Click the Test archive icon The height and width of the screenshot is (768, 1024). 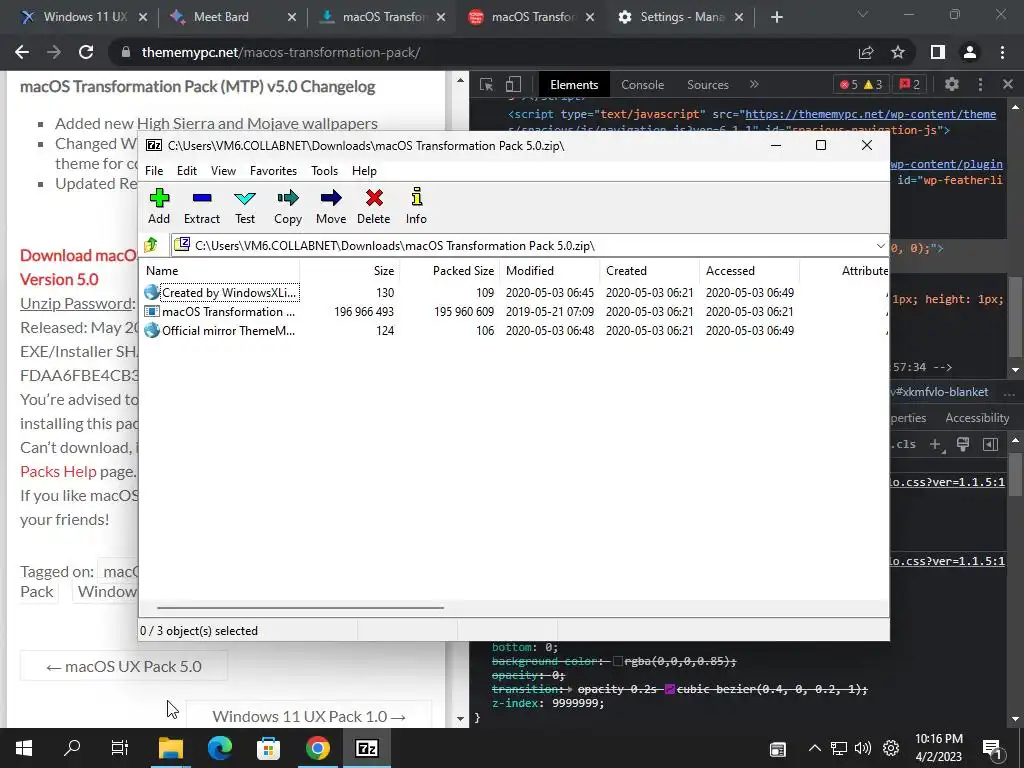click(x=245, y=206)
